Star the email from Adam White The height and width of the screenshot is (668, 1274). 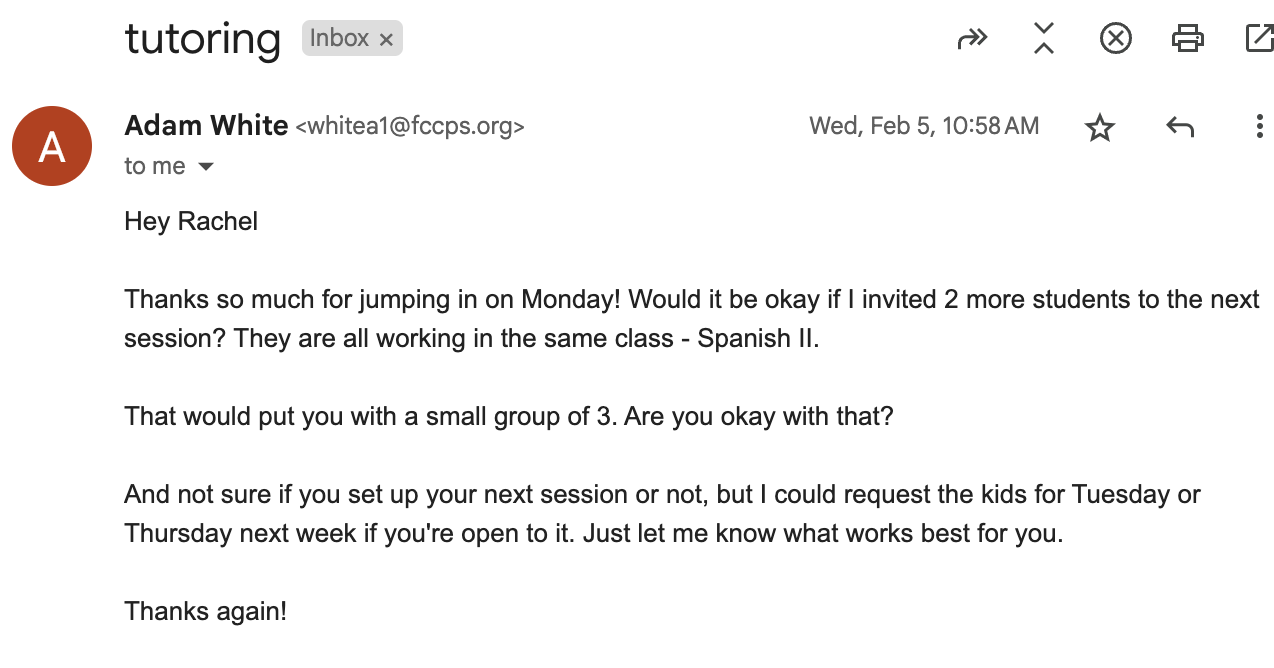(x=1100, y=127)
